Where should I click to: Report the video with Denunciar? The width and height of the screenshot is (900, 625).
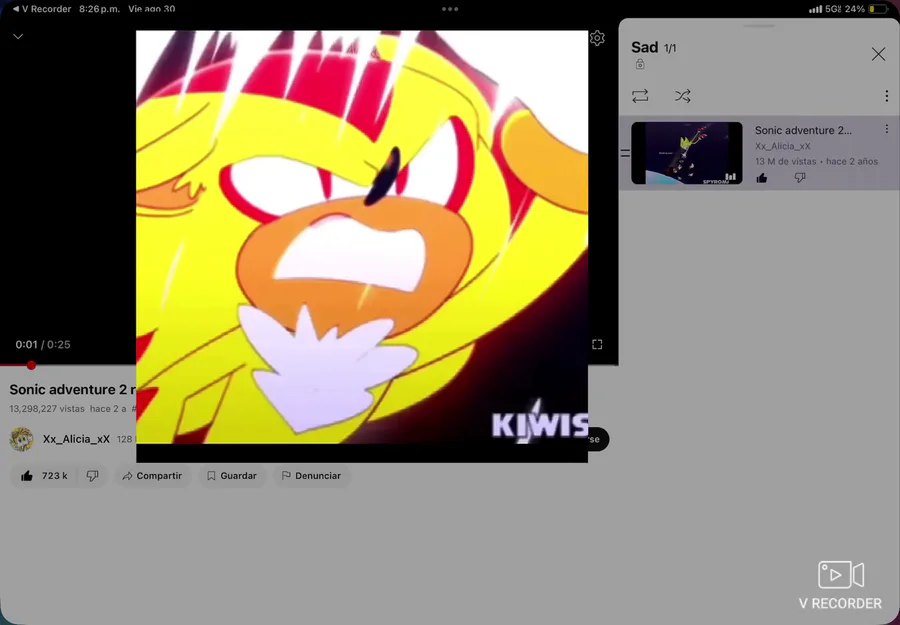311,476
